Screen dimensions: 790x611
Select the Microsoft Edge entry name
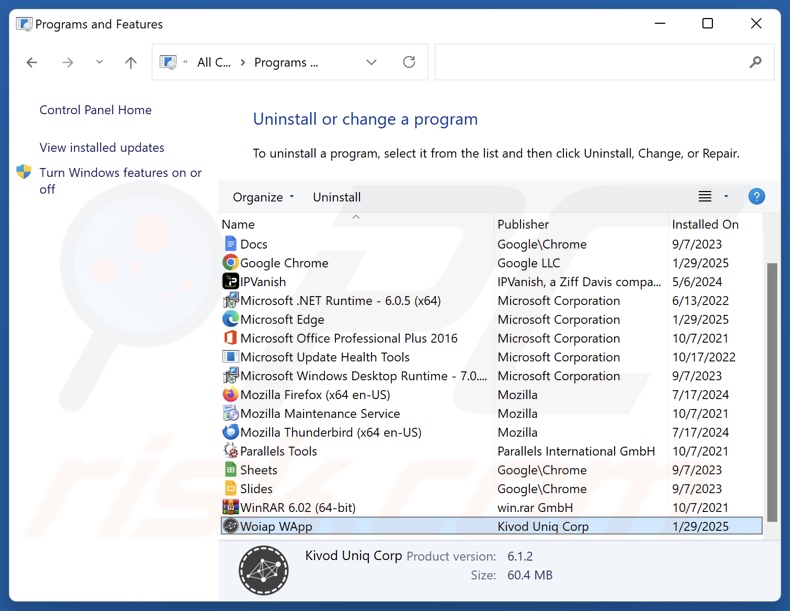click(x=282, y=319)
